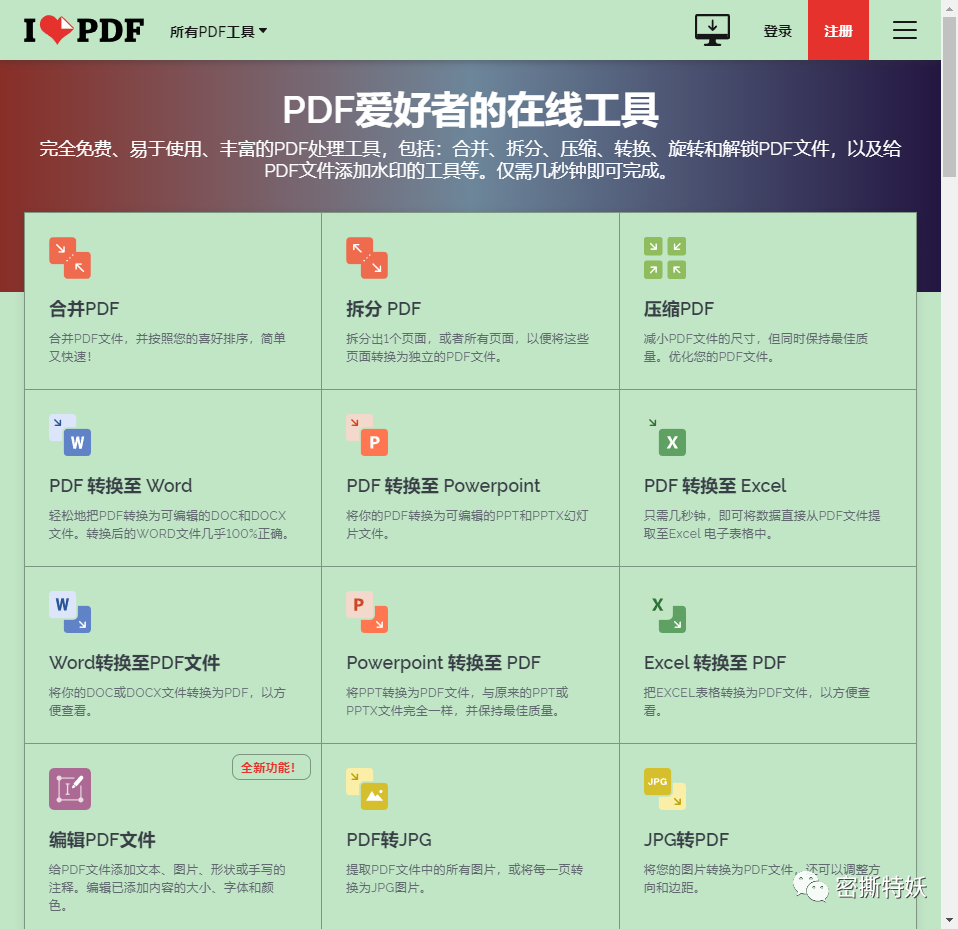The height and width of the screenshot is (929, 958).
Task: Click the 减小PDF文件的尺寸 description text
Action: (x=756, y=348)
